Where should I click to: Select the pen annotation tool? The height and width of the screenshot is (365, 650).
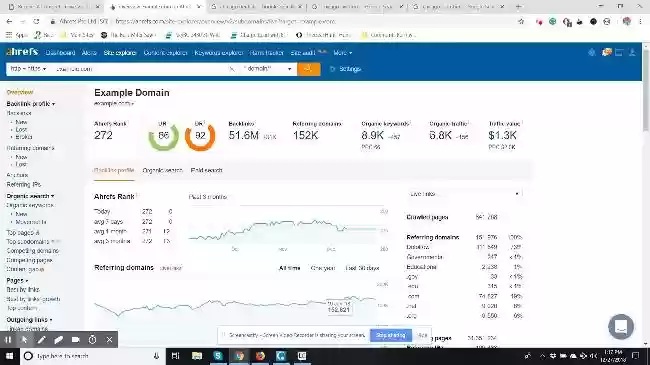tap(41, 340)
